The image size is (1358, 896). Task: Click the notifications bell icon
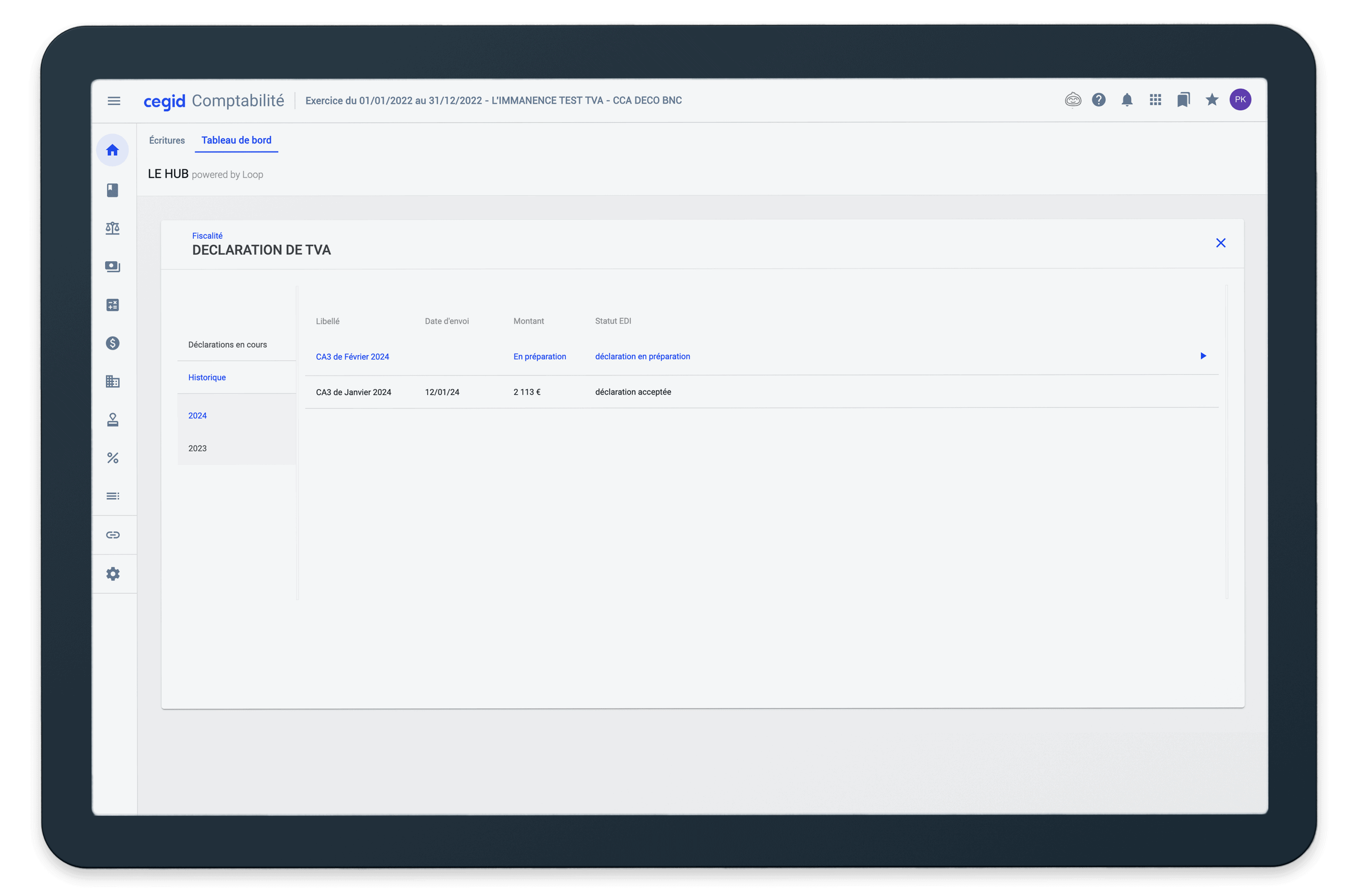(x=1126, y=100)
